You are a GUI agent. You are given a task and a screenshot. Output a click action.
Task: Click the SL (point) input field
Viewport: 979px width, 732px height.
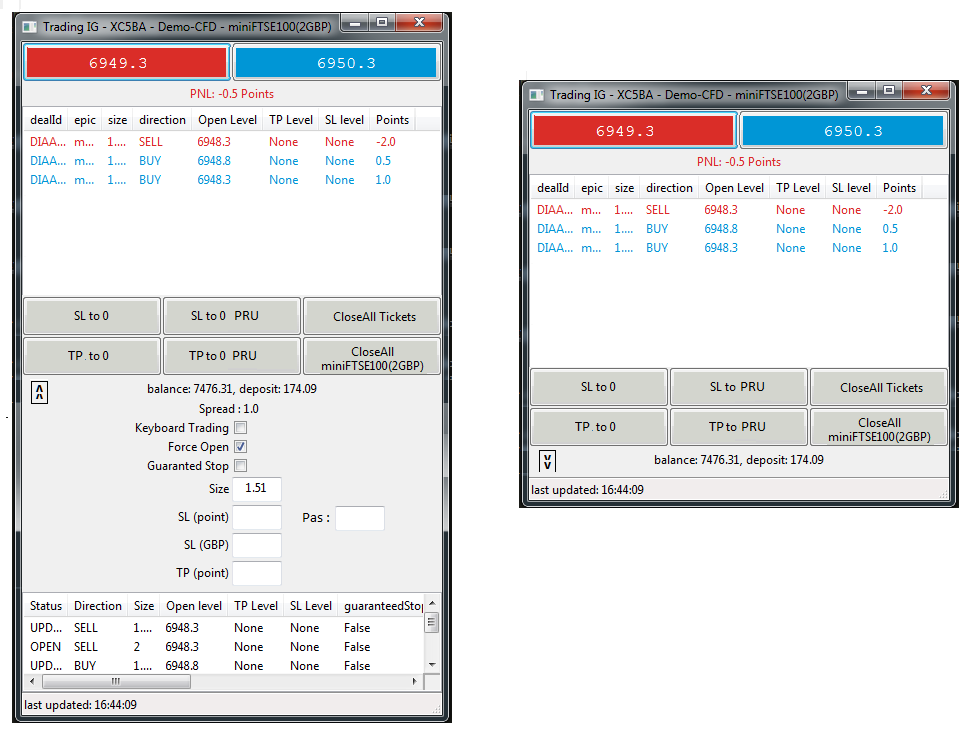257,517
